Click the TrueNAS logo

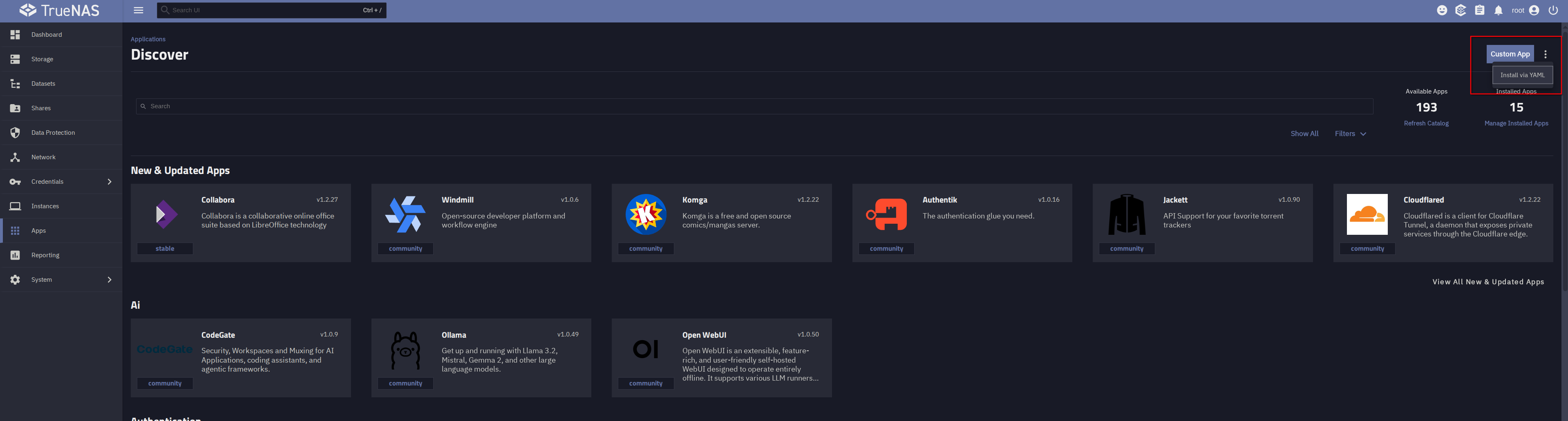pos(59,10)
